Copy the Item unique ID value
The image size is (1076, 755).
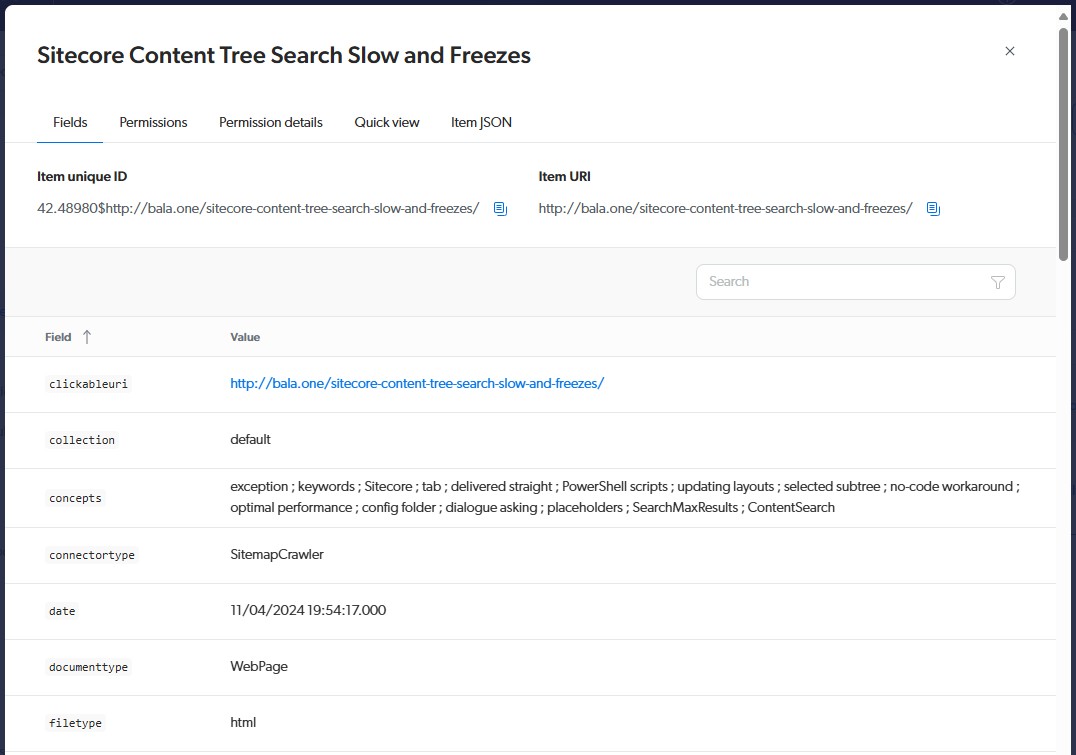pyautogui.click(x=500, y=209)
